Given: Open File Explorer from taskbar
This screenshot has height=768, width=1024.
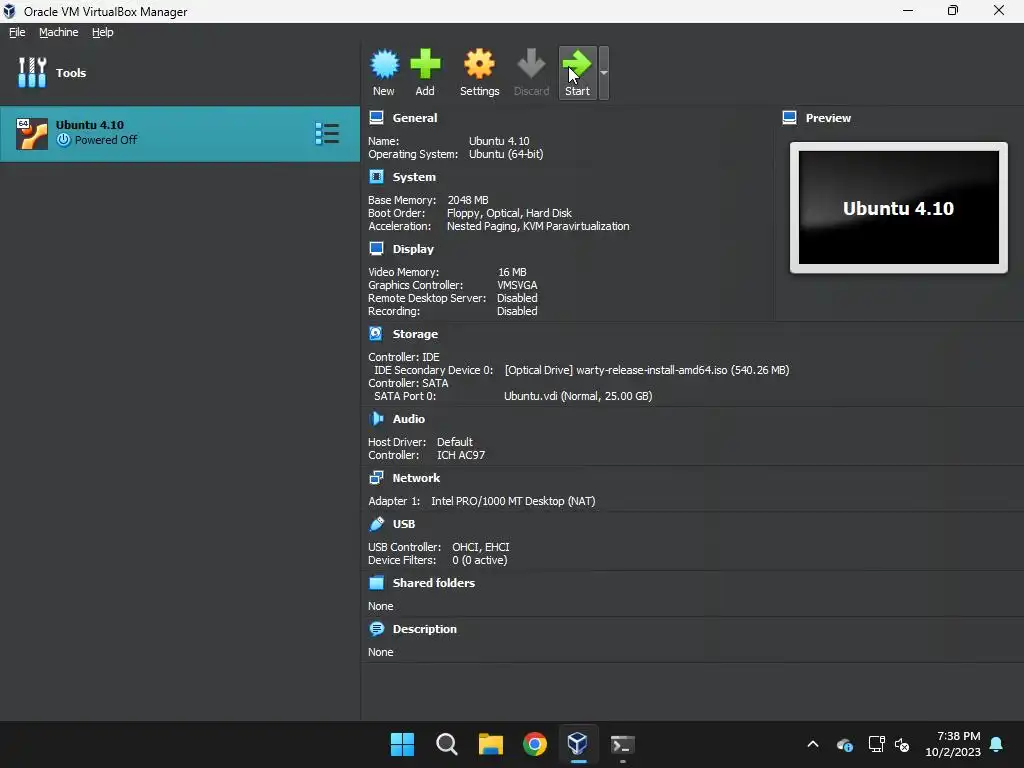Looking at the screenshot, I should click(x=490, y=744).
